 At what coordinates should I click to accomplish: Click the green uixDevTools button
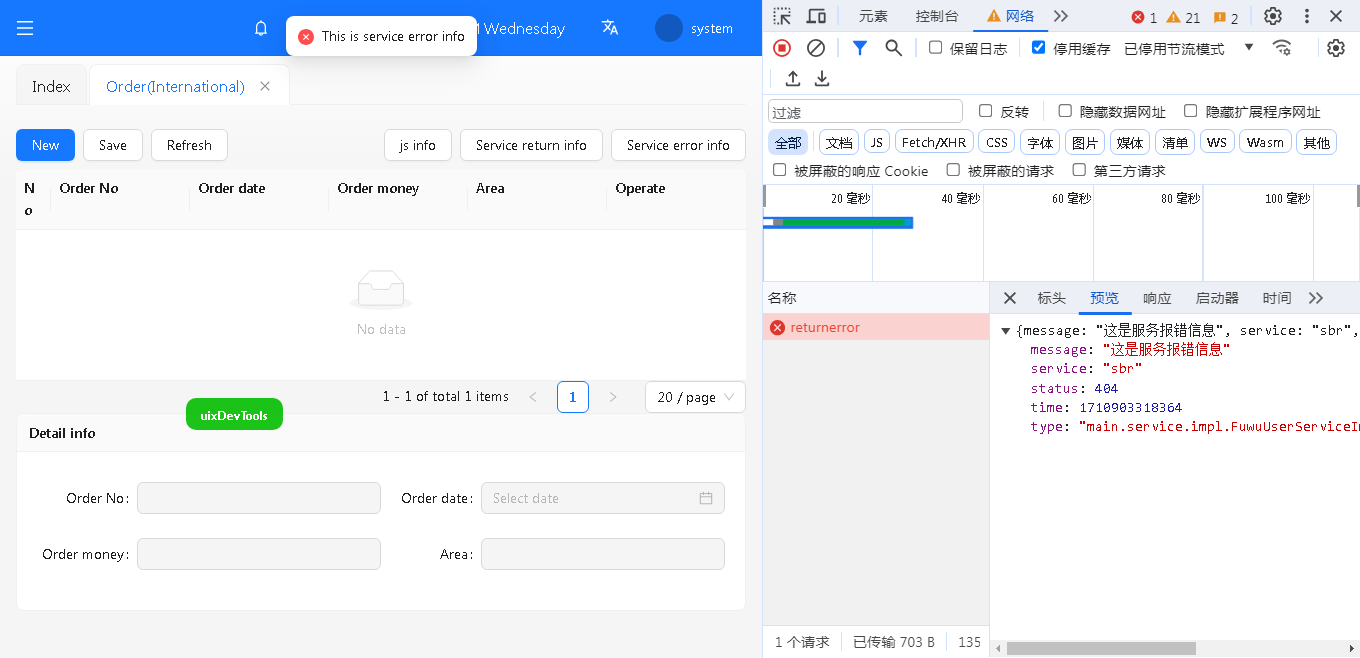234,415
